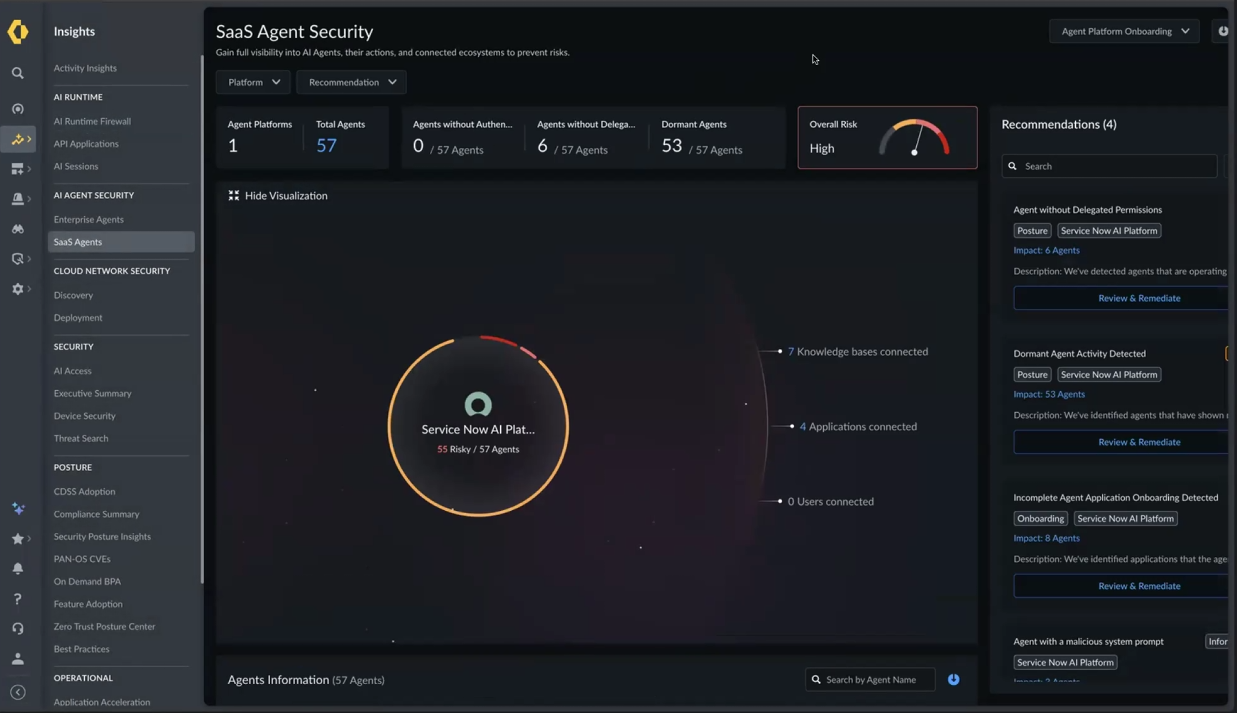This screenshot has height=713, width=1237.
Task: Click Impact: 6 Agents link
Action: tap(1047, 251)
